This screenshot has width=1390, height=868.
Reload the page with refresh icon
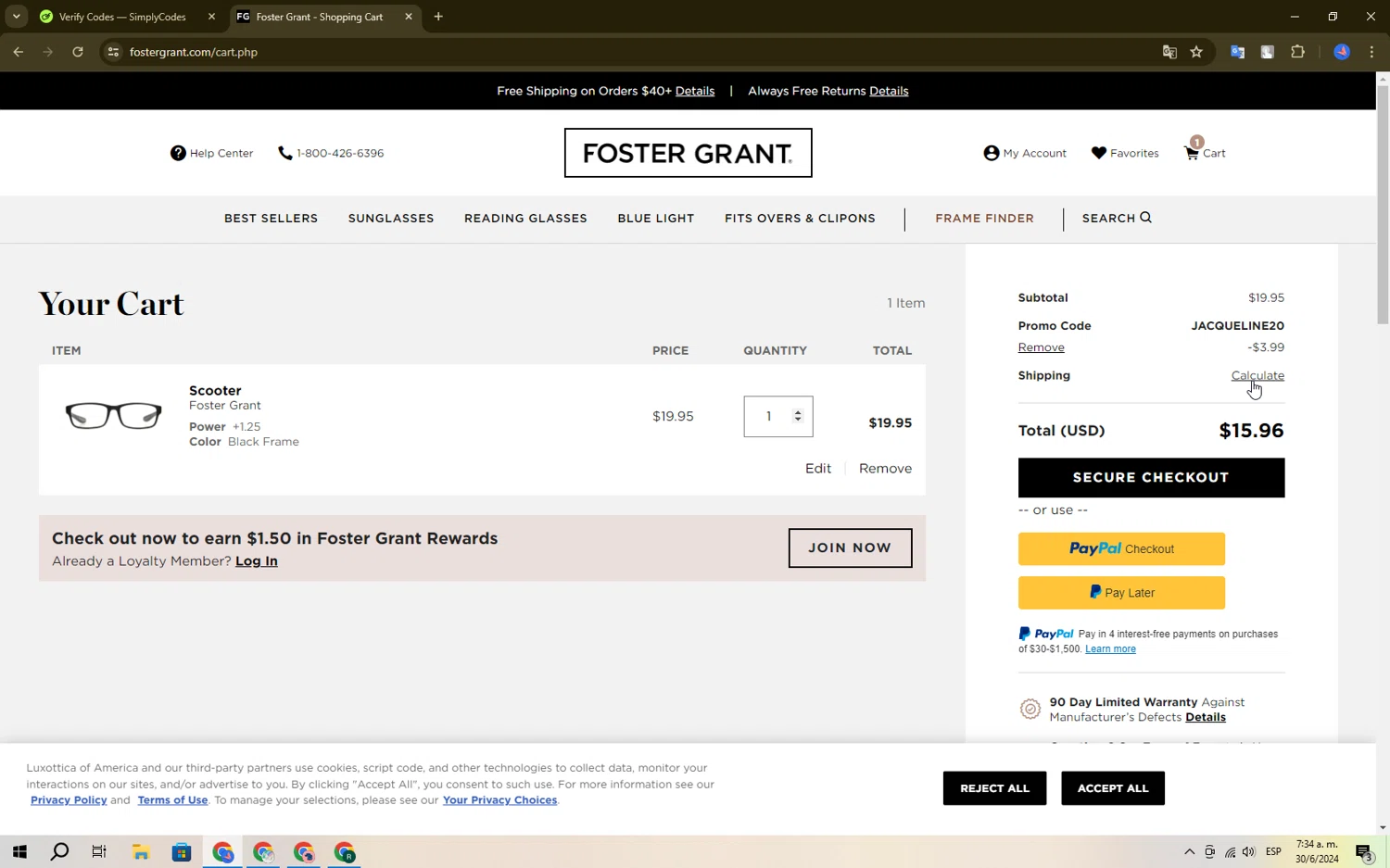pos(78,52)
